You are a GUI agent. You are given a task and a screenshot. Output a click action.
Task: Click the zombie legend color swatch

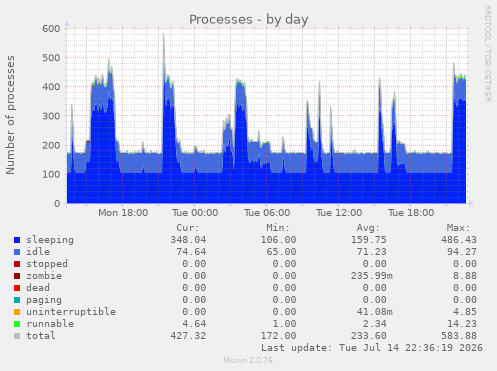17,276
